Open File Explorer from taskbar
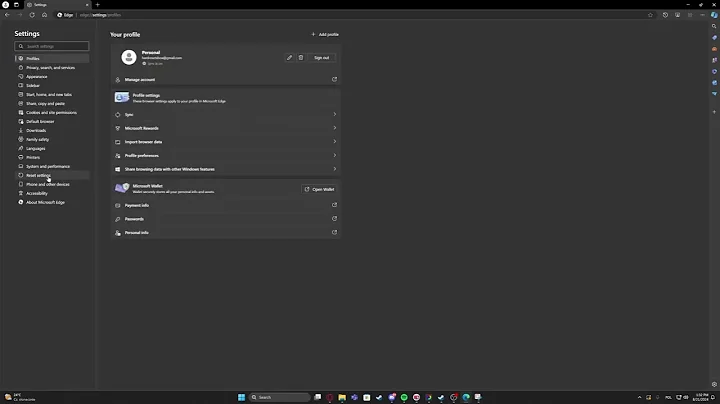The image size is (720, 404). (342, 397)
